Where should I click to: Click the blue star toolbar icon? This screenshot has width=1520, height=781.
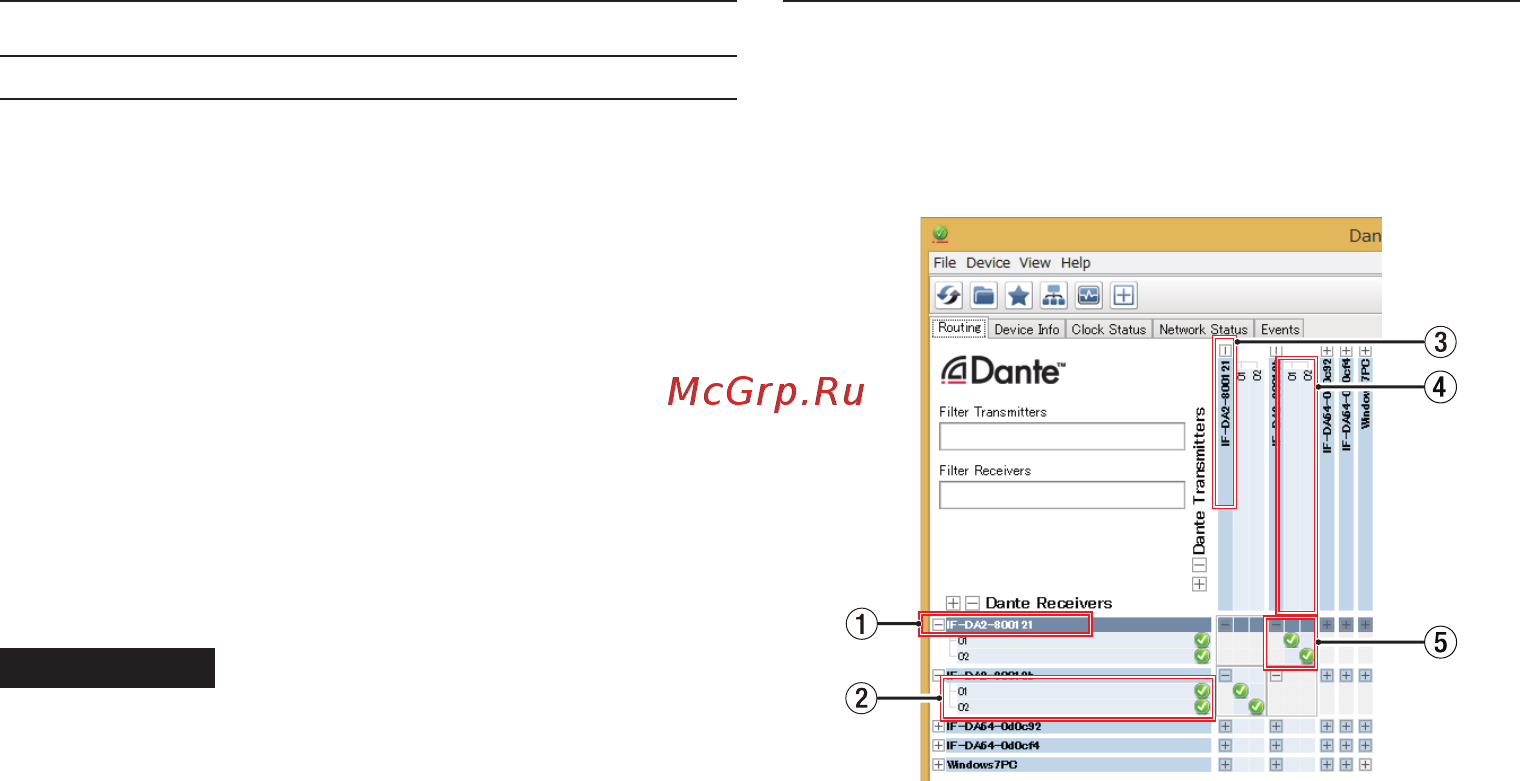[x=1019, y=295]
